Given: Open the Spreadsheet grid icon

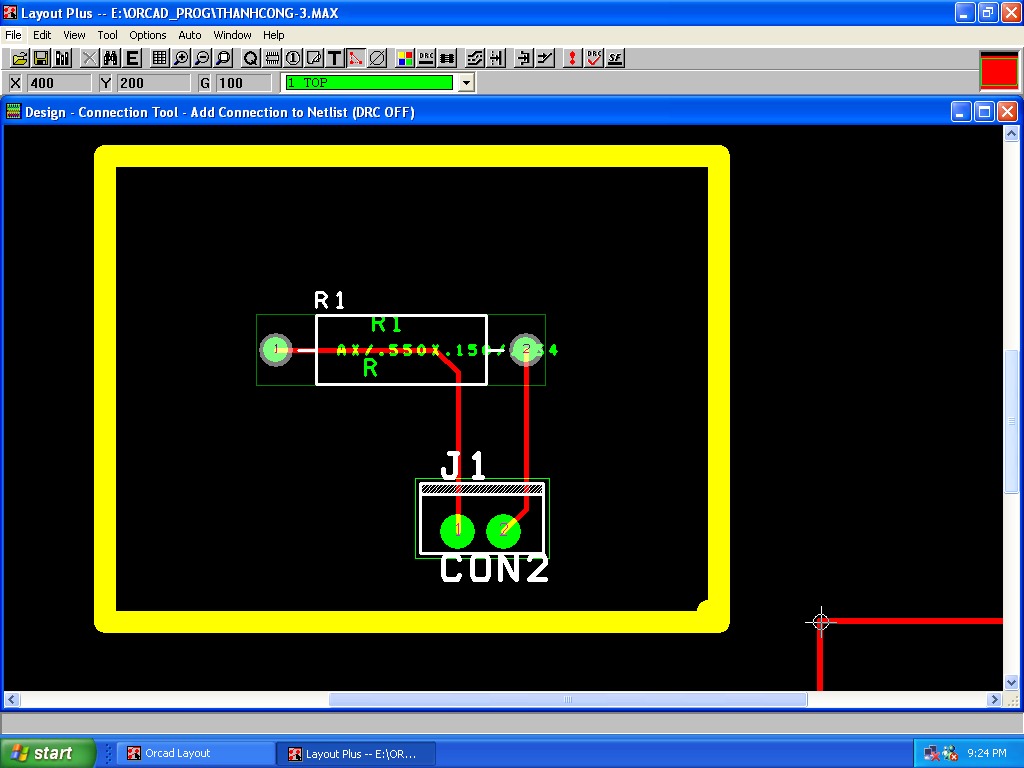Looking at the screenshot, I should (159, 59).
